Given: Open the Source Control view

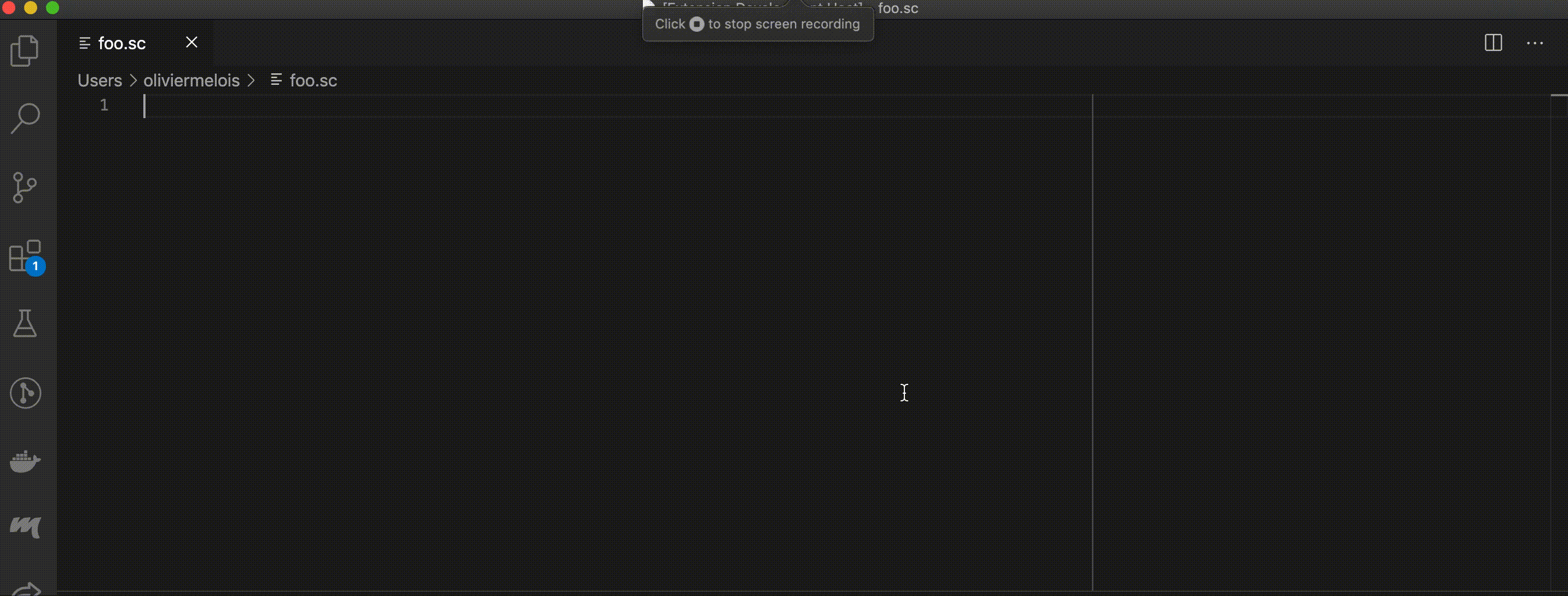Looking at the screenshot, I should coord(25,186).
